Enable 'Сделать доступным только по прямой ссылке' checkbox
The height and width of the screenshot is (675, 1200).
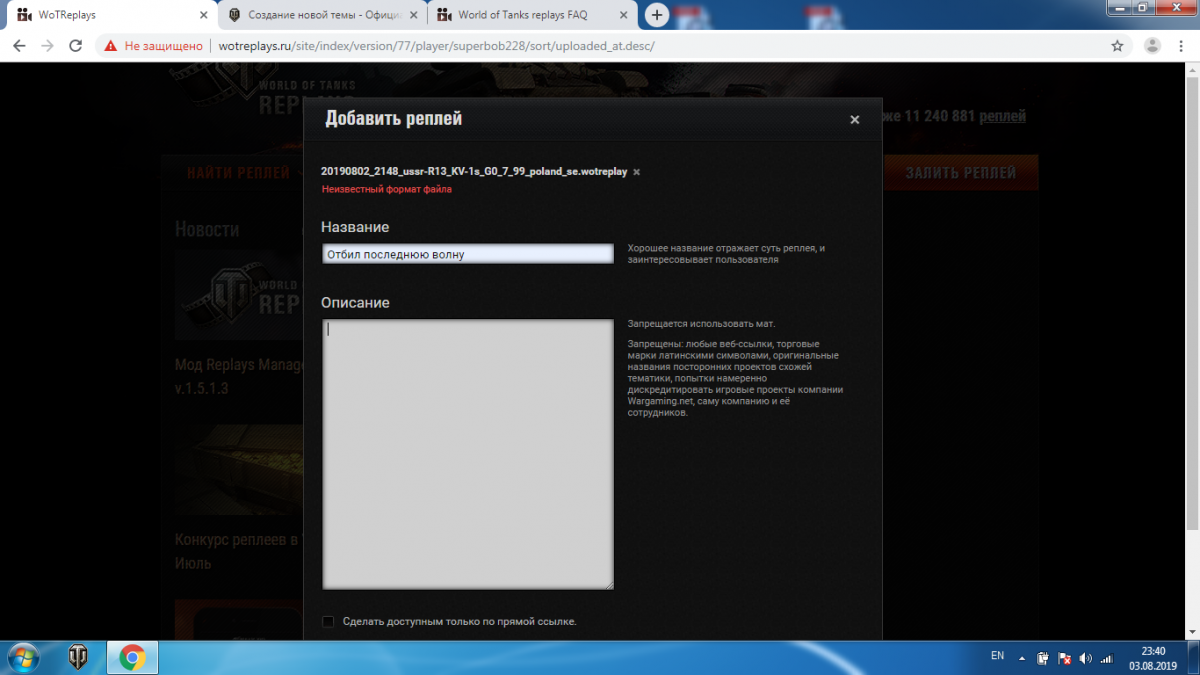click(328, 622)
